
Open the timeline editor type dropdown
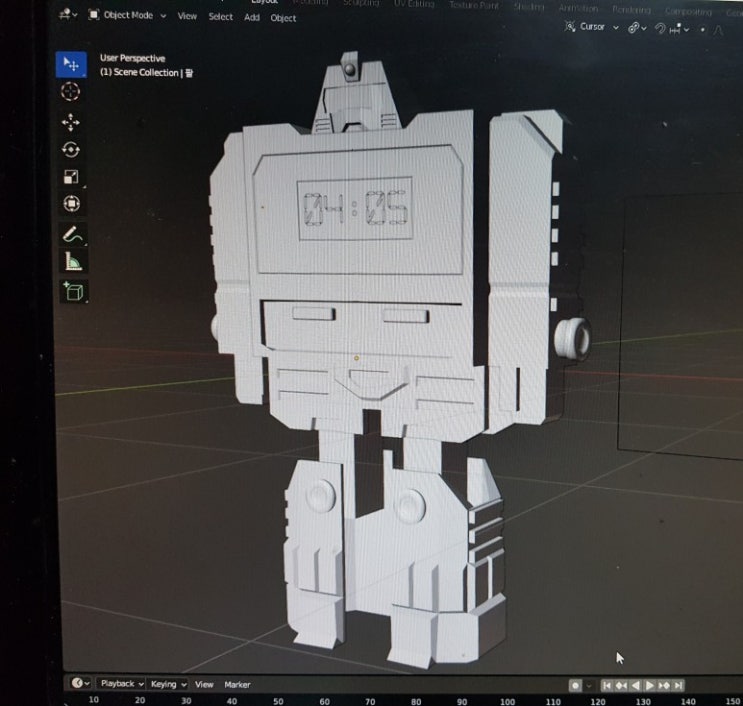tap(80, 683)
